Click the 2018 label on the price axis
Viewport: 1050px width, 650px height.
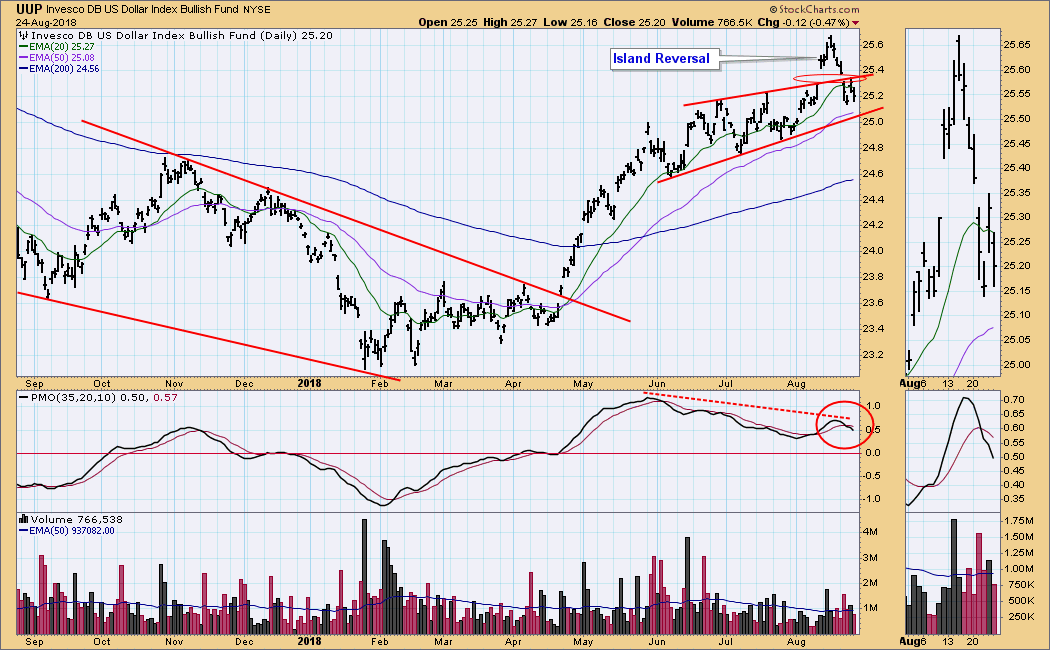point(309,384)
